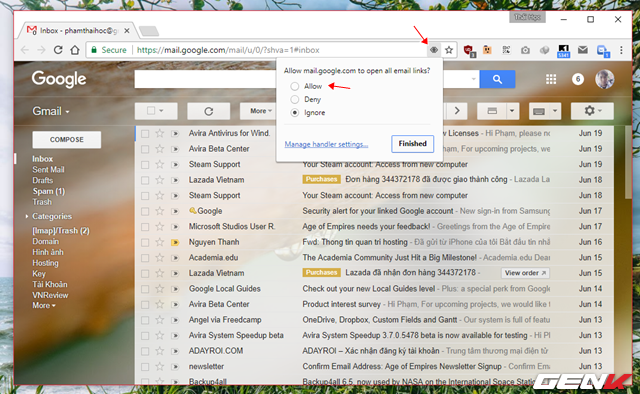
Task: Toggle importance marker for ADAYROI.COM email
Action: [x=175, y=351]
